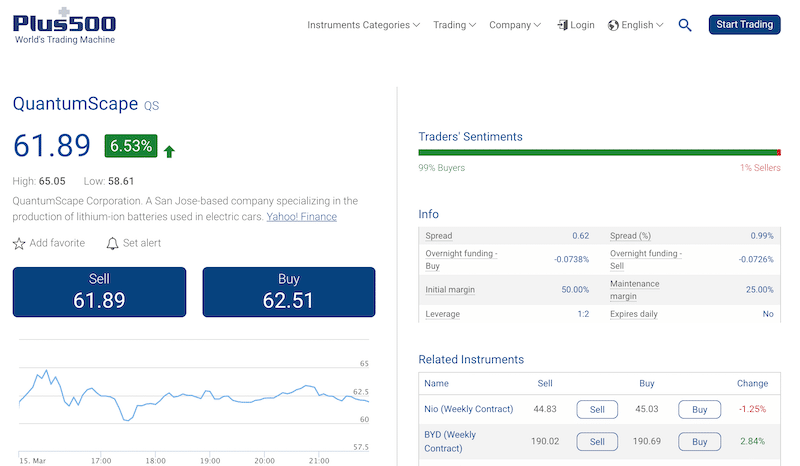The width and height of the screenshot is (800, 466).
Task: Click the Leverage label
Action: [442, 314]
